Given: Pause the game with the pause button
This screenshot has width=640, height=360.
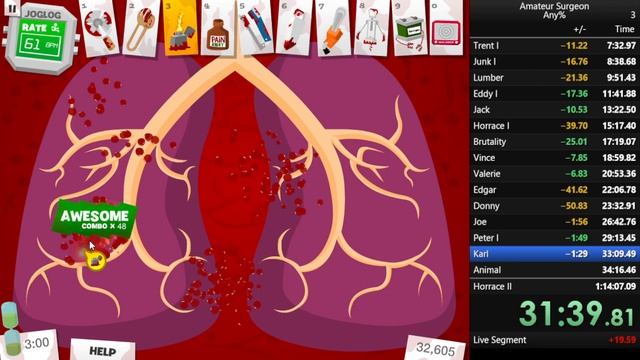Looking at the screenshot, I should pos(12,8).
